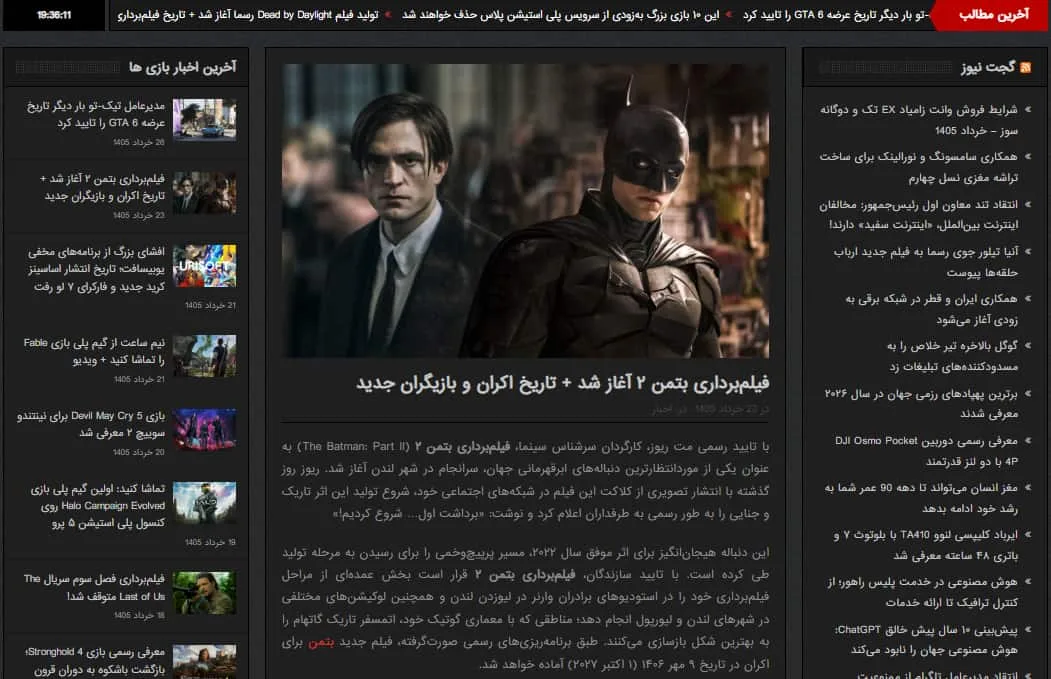Open news about Lenovo TA410 iPad keyboard
The image size is (1051, 679).
click(926, 545)
